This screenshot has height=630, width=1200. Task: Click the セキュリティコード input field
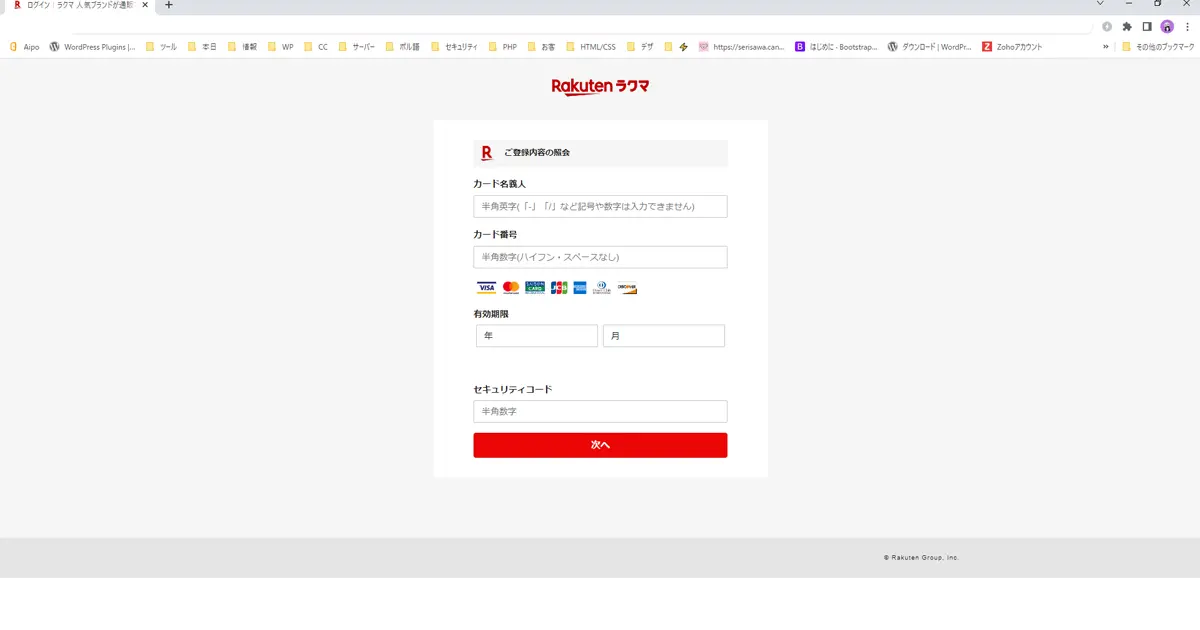tap(600, 411)
